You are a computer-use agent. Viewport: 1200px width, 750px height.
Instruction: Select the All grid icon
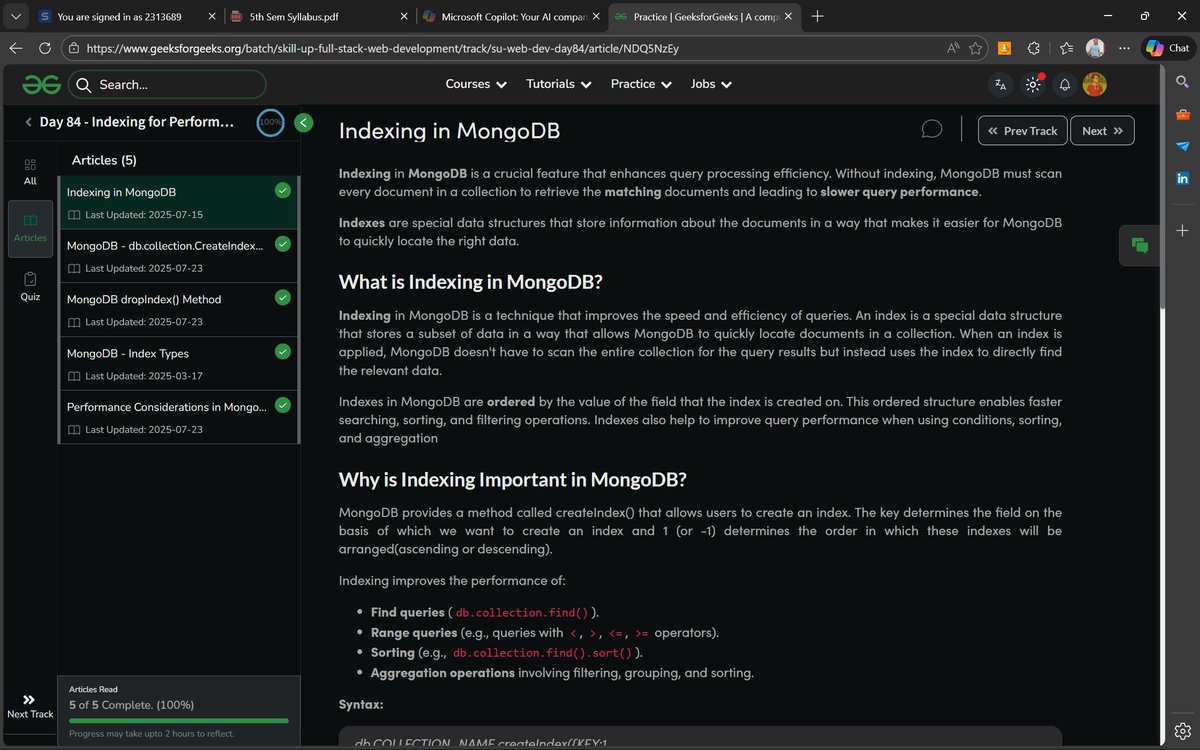coord(30,171)
